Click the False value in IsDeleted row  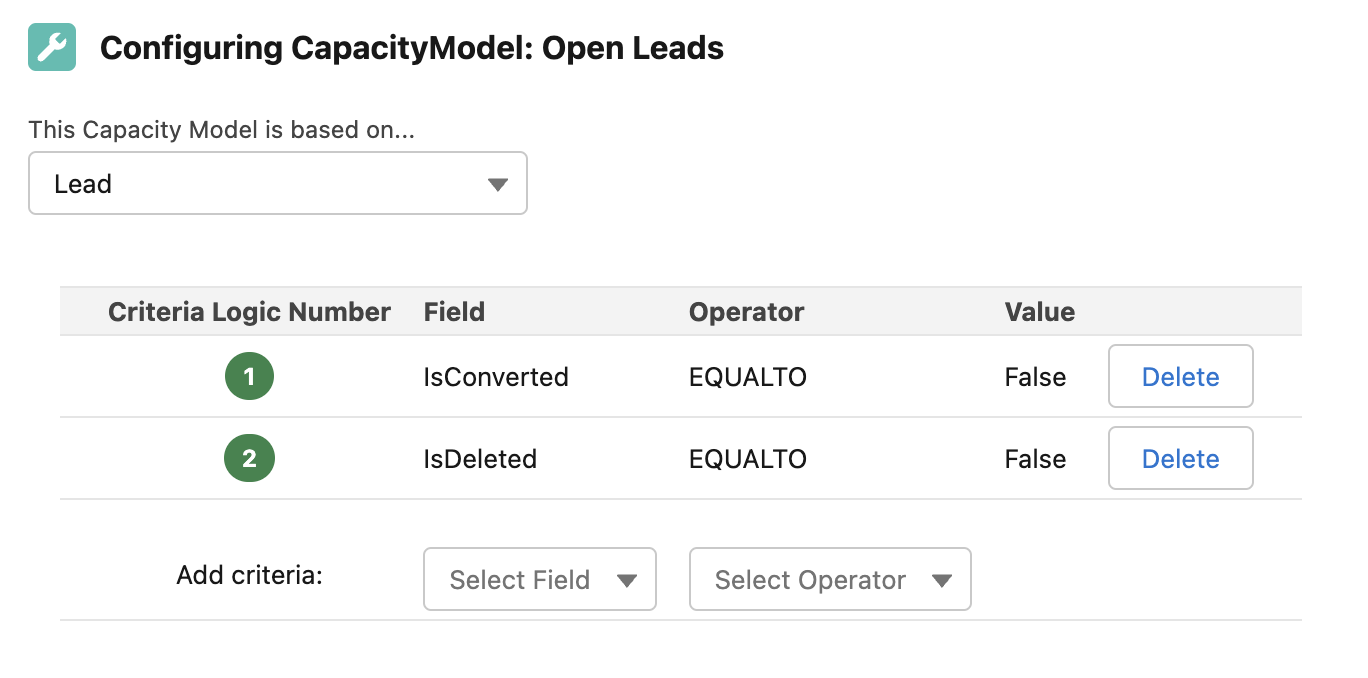pos(1036,459)
